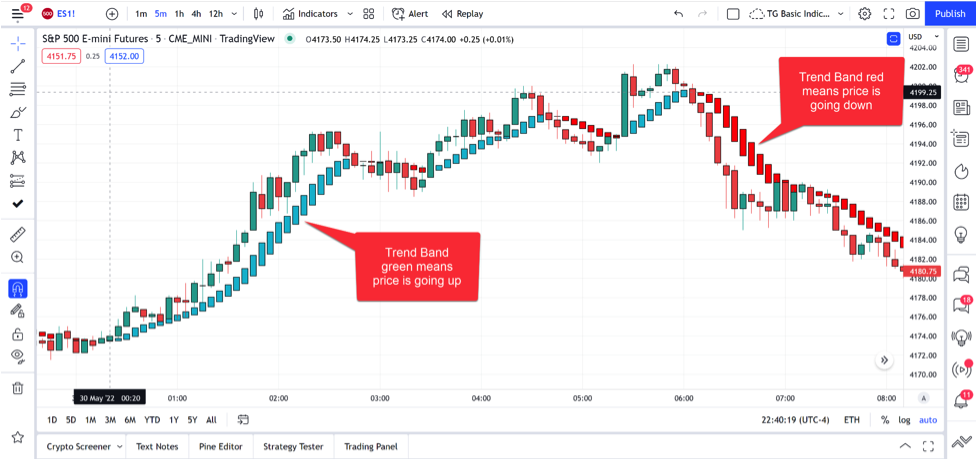The image size is (977, 460).
Task: Select the Brush drawing tool
Action: tap(18, 111)
